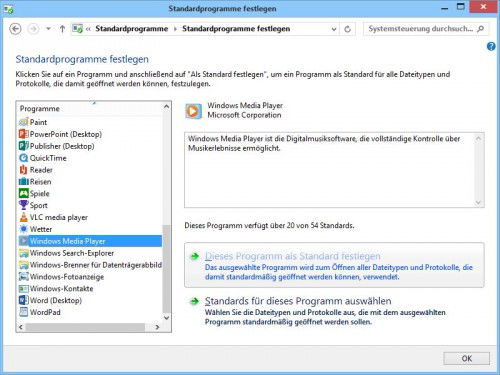This screenshot has height=375, width=500.
Task: Click the Windows Media Player description text
Action: coord(324,143)
